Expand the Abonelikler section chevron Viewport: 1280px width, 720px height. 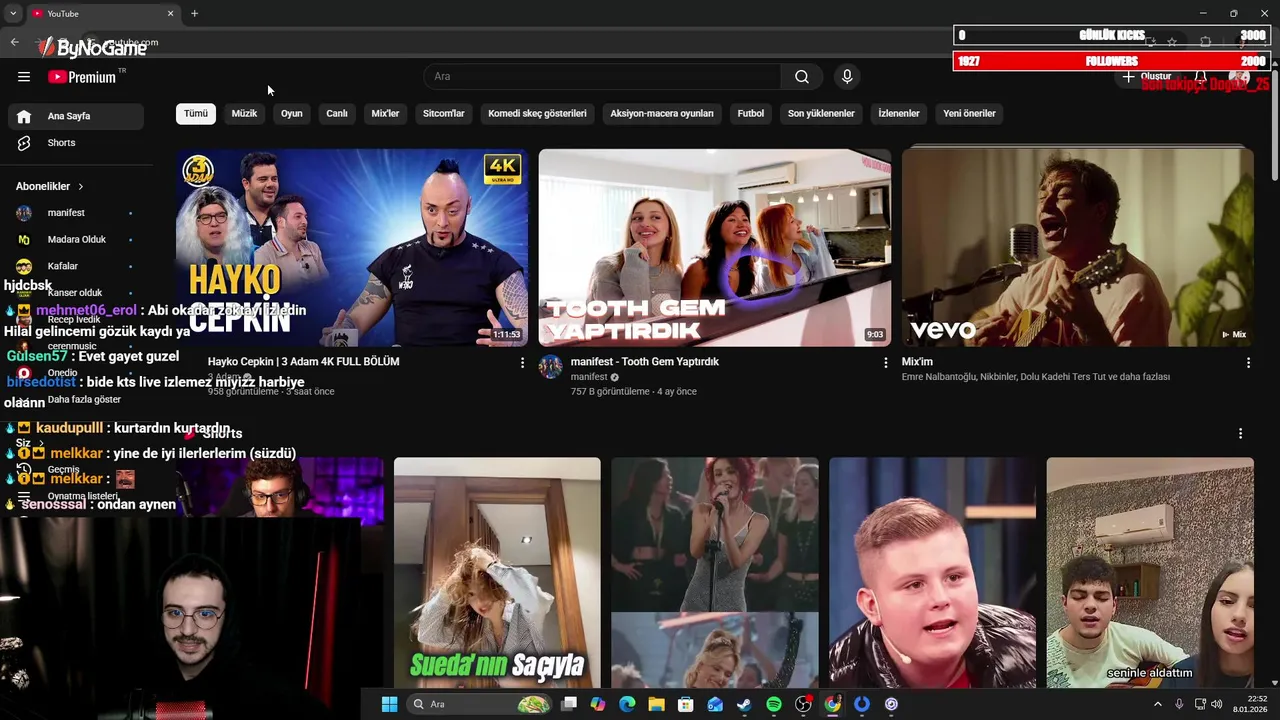pos(81,187)
